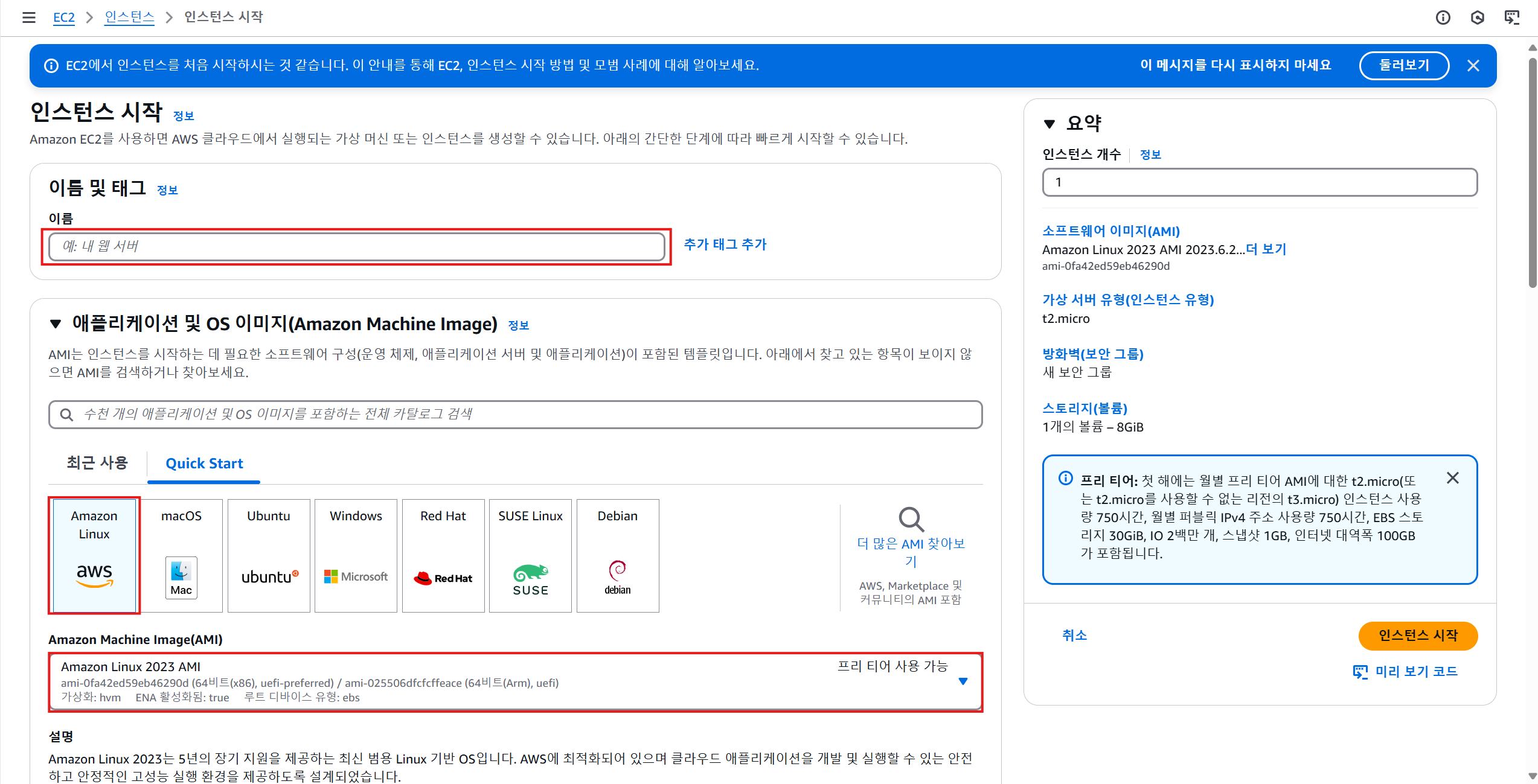The width and height of the screenshot is (1538, 784).
Task: Open the hamburger navigation menu
Action: tap(28, 18)
